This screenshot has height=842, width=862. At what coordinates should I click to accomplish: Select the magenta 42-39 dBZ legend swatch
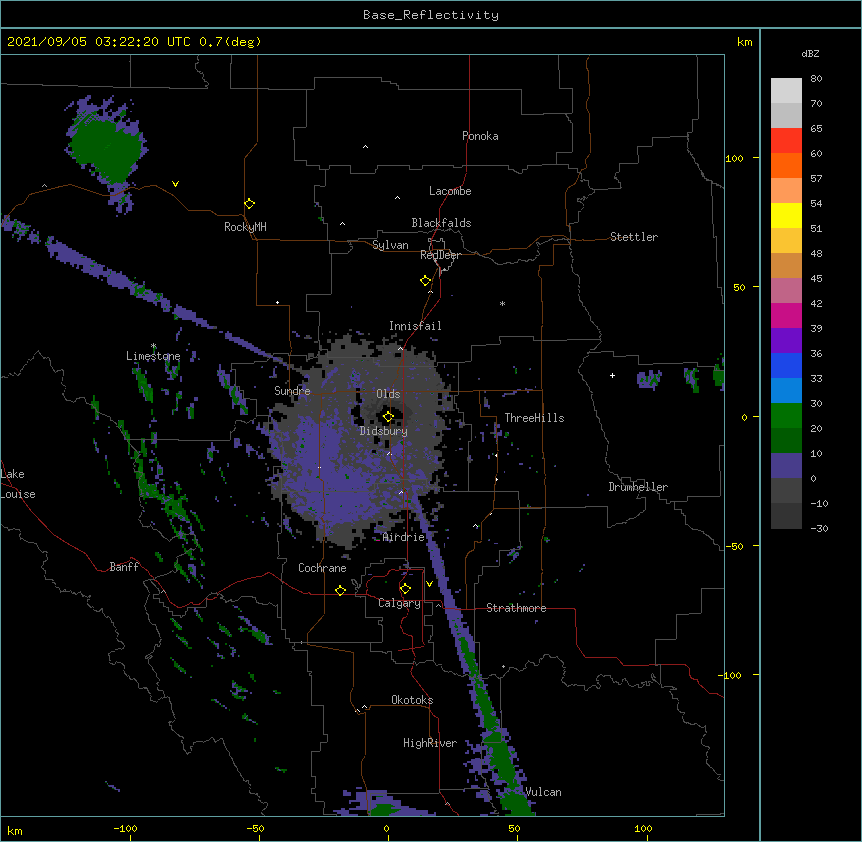786,315
